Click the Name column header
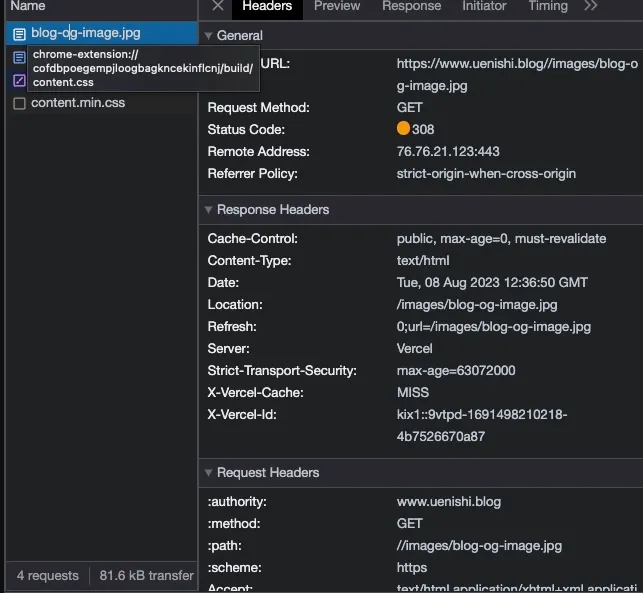This screenshot has height=593, width=643. coord(28,6)
